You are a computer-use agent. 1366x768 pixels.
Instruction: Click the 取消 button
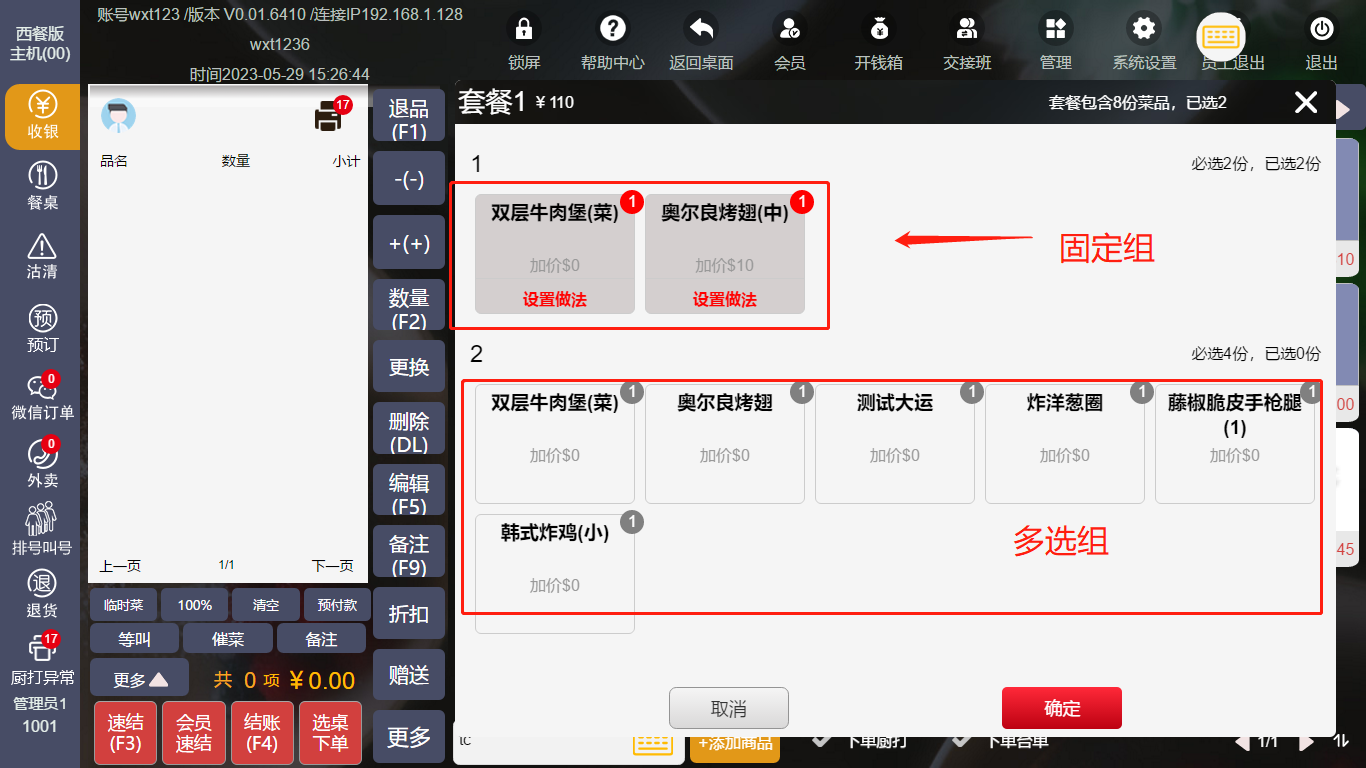pyautogui.click(x=728, y=708)
